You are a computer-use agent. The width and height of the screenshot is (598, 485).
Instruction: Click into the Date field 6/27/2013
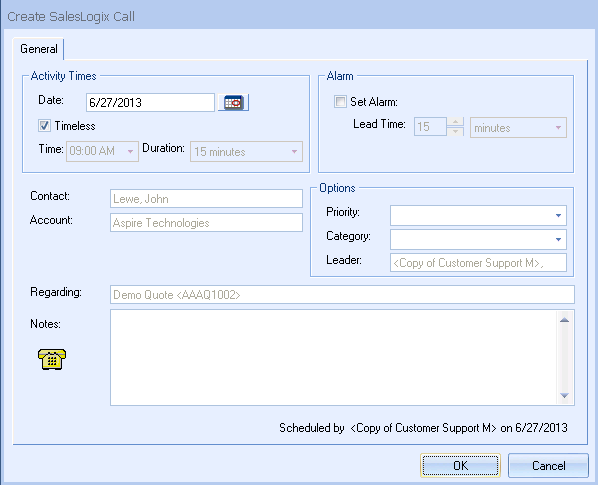pyautogui.click(x=150, y=103)
